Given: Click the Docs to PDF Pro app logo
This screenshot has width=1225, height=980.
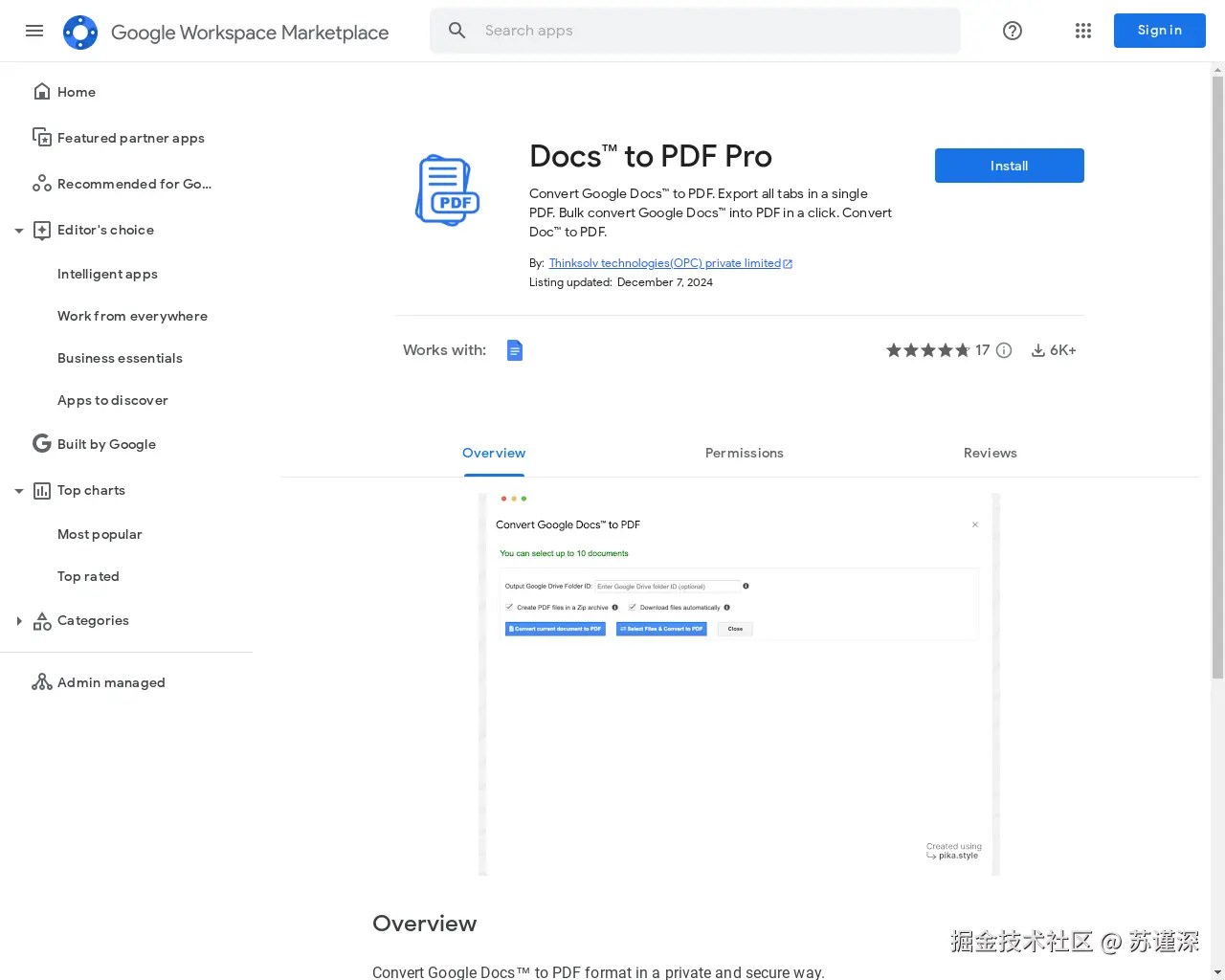Looking at the screenshot, I should (x=447, y=190).
